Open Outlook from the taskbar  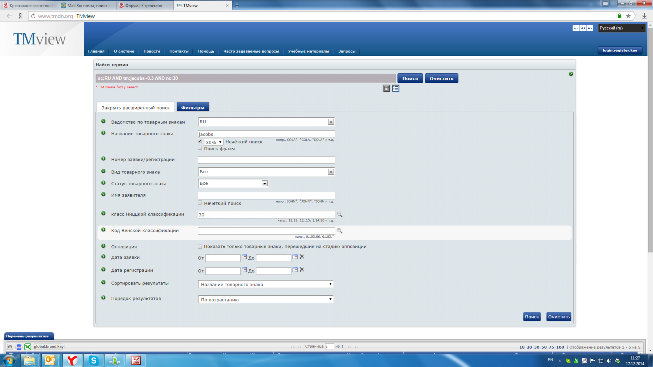pyautogui.click(x=50, y=360)
